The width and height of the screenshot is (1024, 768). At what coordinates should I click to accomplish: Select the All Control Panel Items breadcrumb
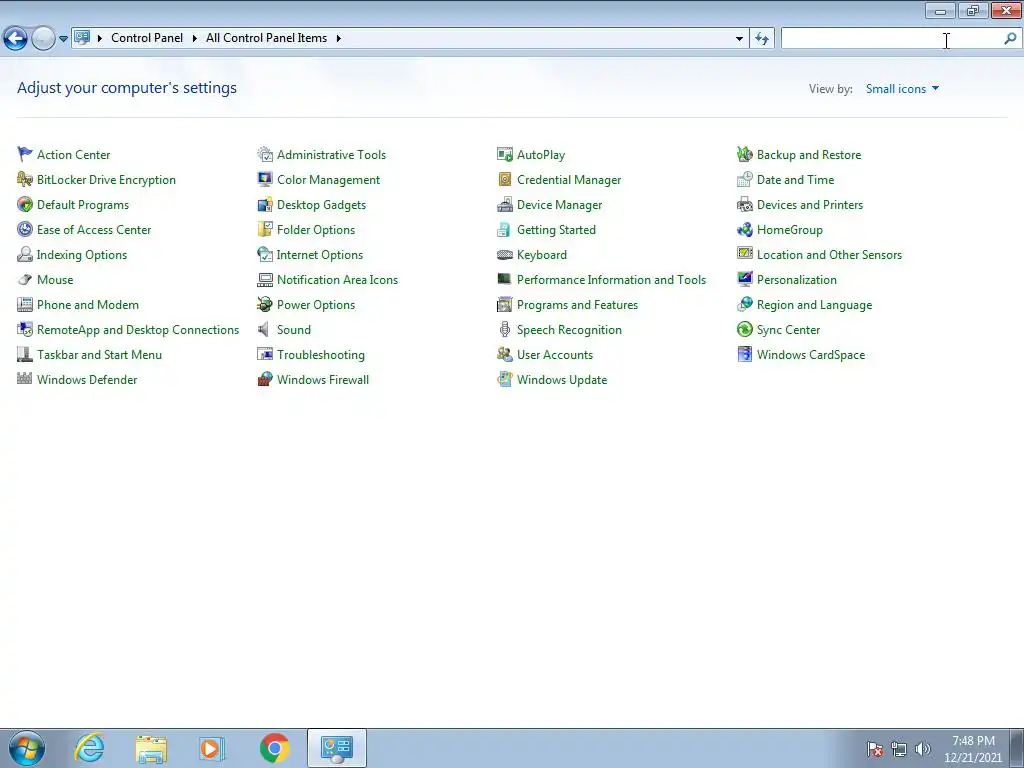[x=266, y=38]
